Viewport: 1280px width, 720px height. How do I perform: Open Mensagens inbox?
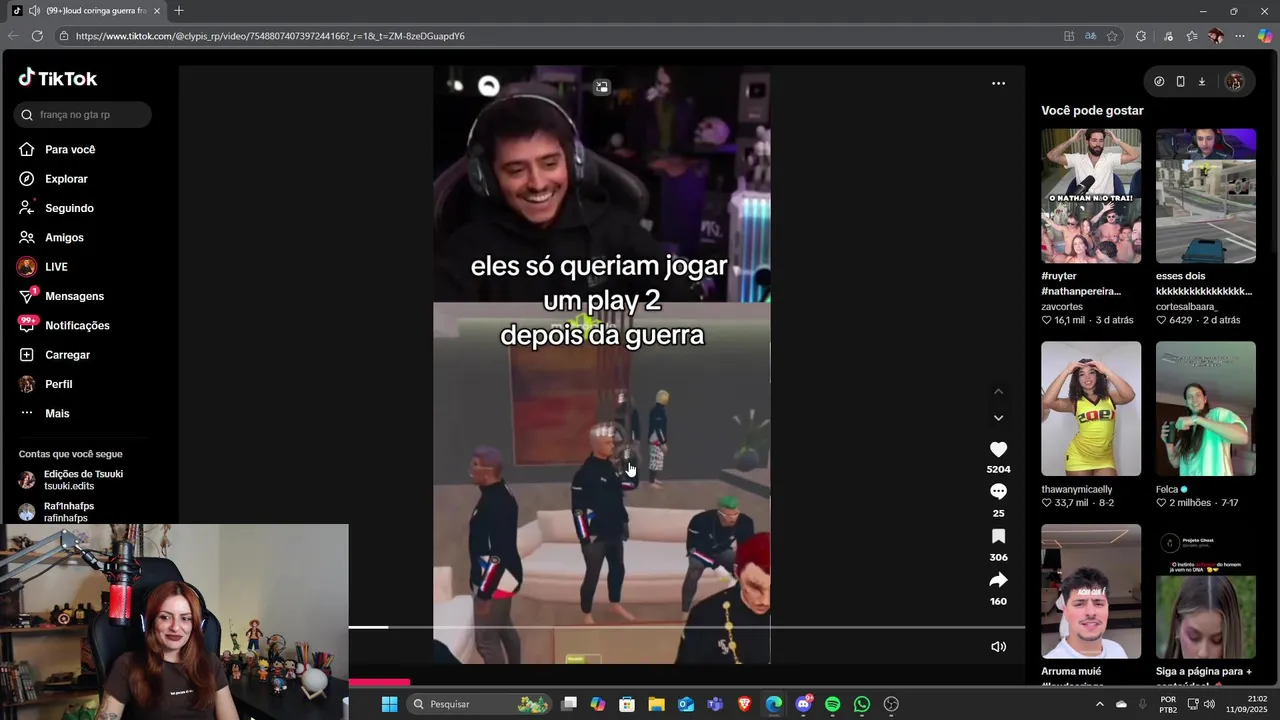tap(61, 296)
